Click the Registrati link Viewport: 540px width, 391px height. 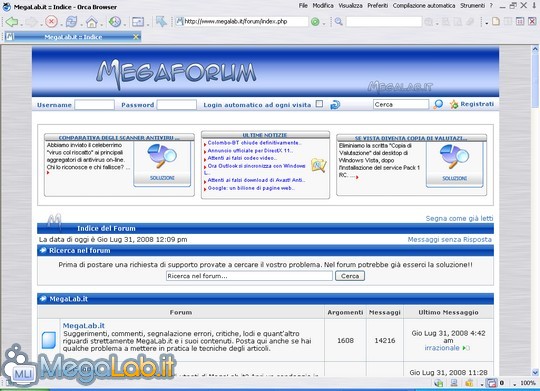click(477, 104)
